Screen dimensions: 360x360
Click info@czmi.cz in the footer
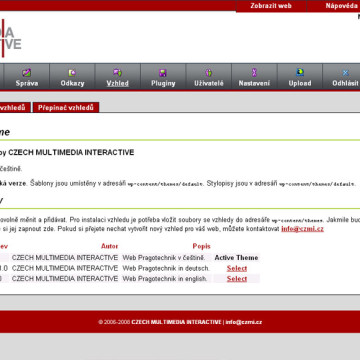pyautogui.click(x=244, y=322)
